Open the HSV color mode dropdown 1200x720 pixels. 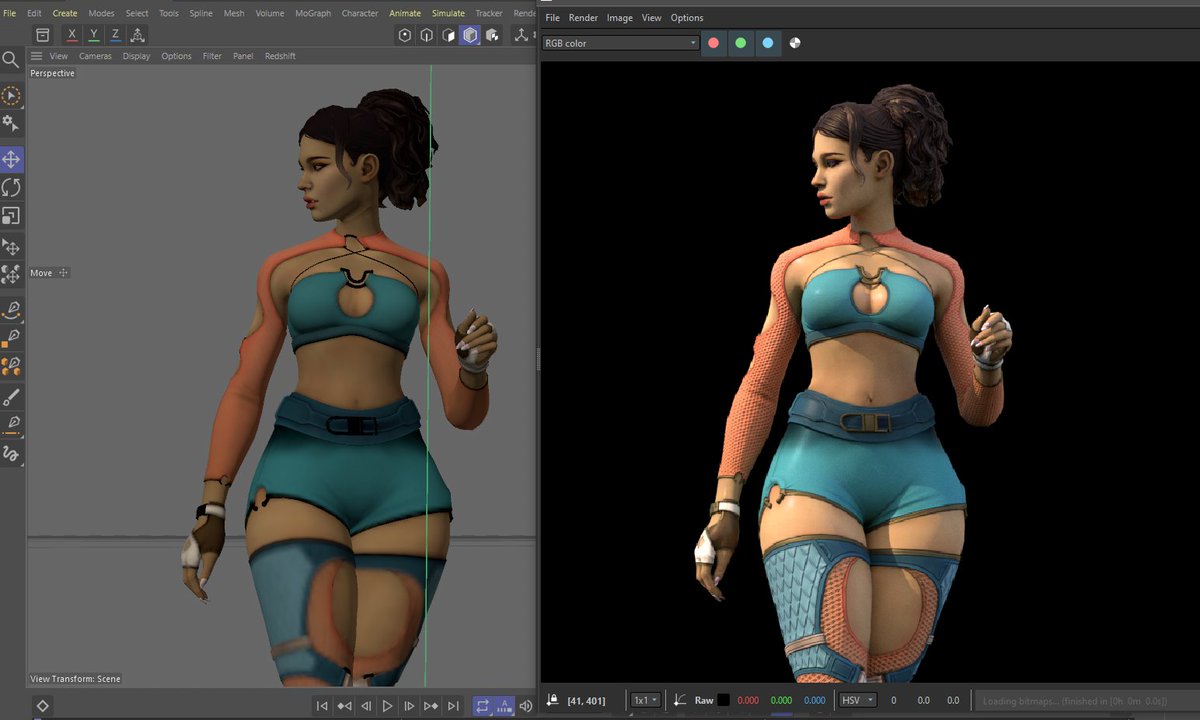click(858, 700)
